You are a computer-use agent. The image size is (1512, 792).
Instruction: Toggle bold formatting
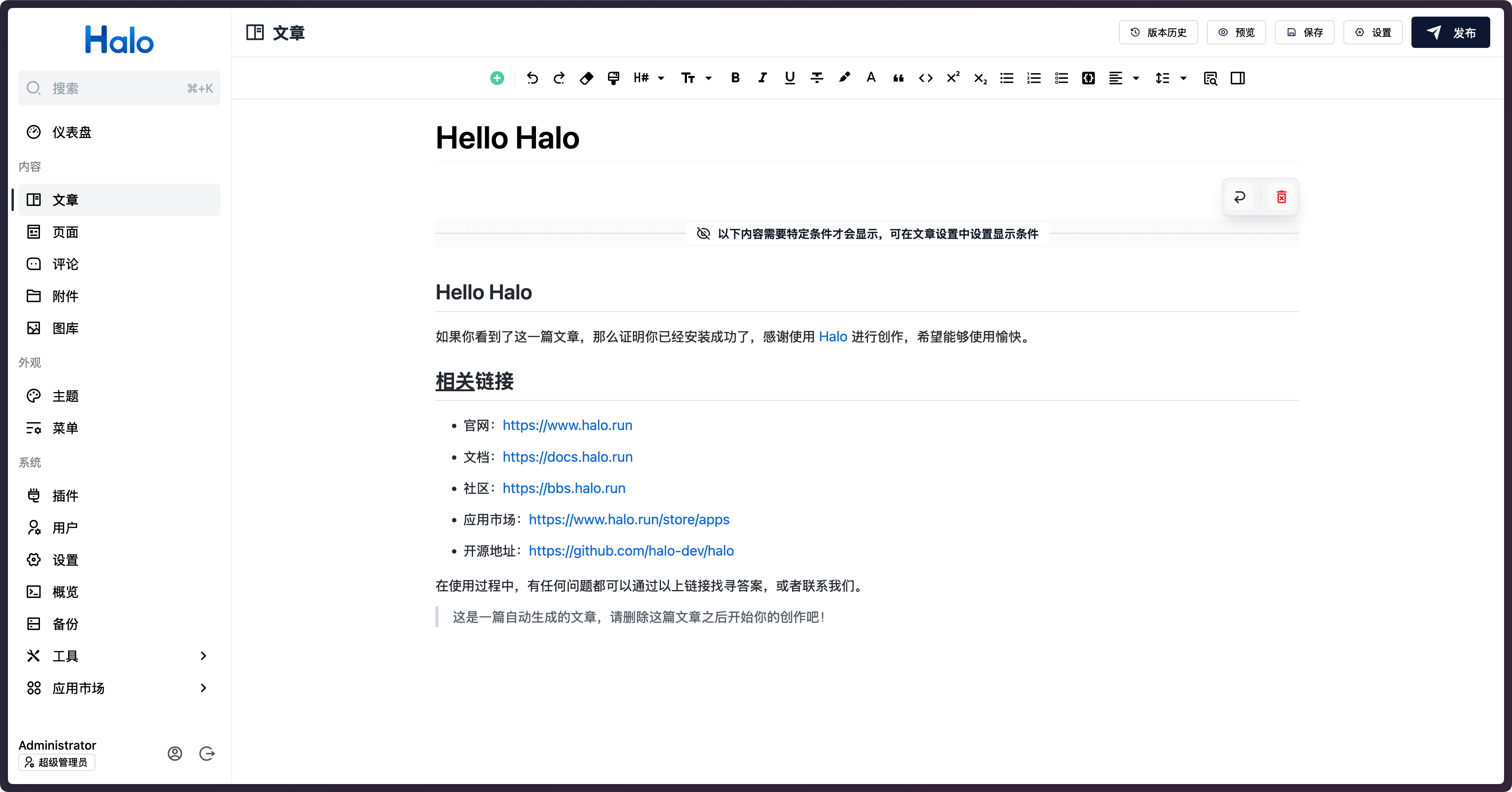[x=735, y=78]
